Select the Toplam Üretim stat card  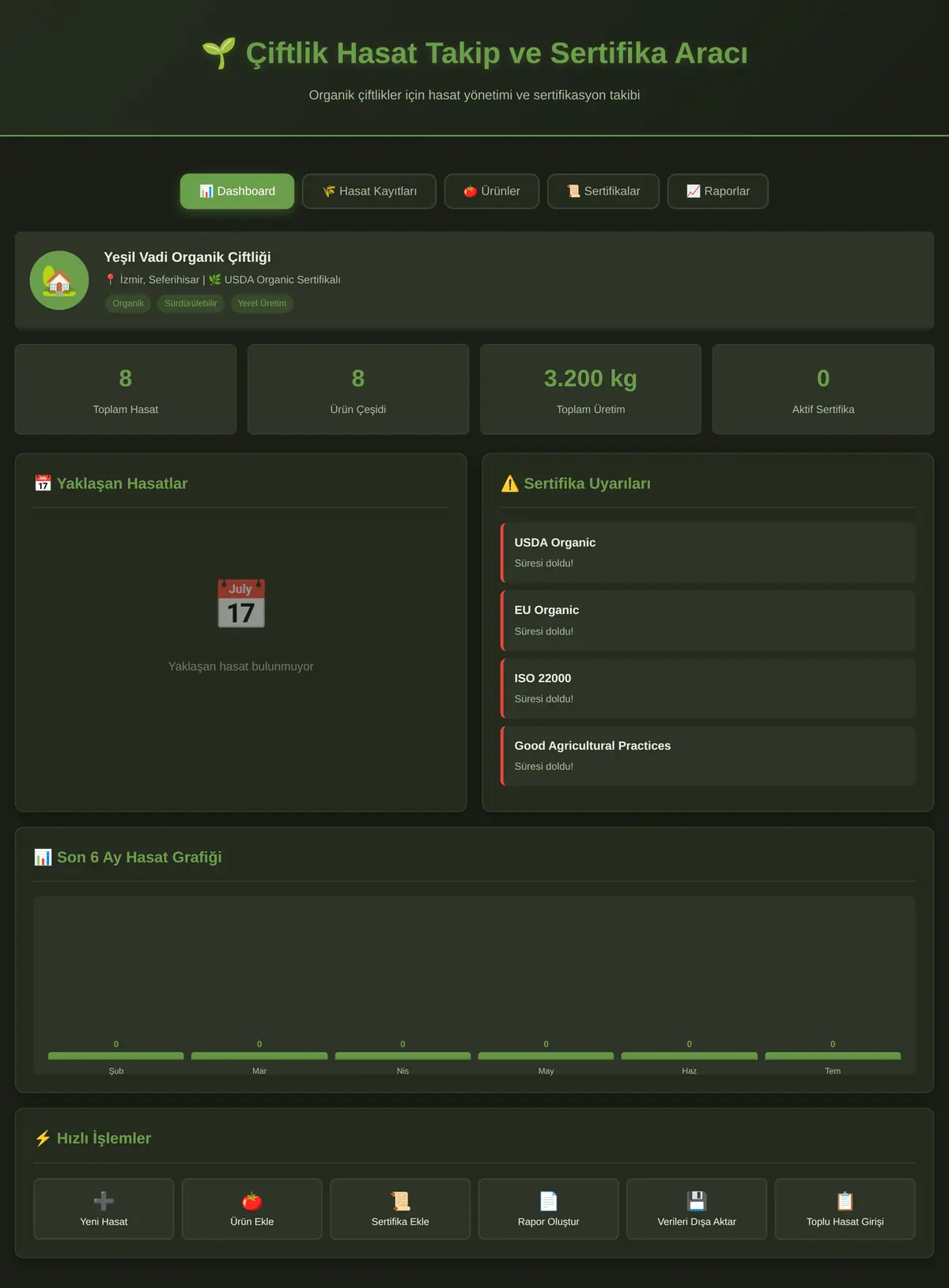coord(591,389)
